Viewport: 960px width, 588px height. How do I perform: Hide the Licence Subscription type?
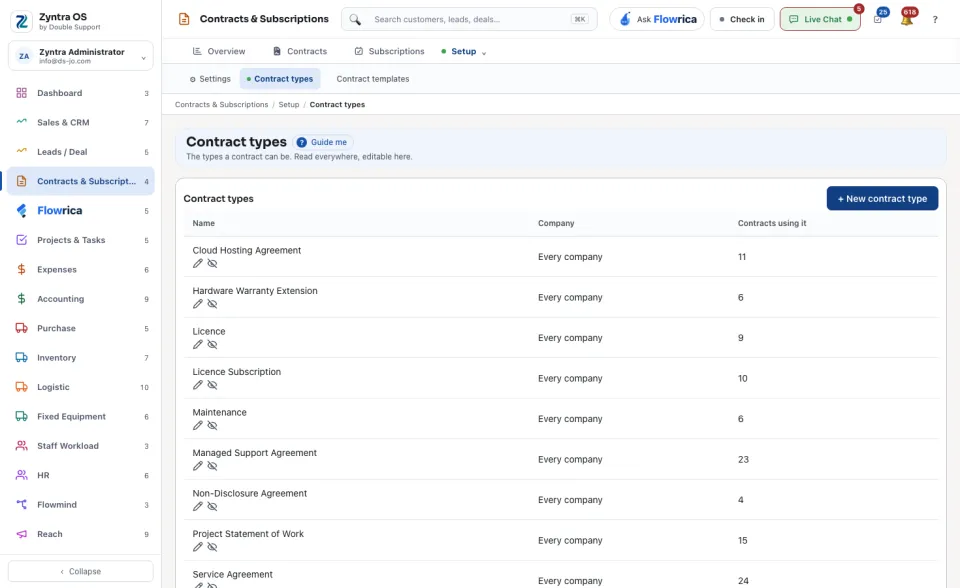[x=212, y=385]
